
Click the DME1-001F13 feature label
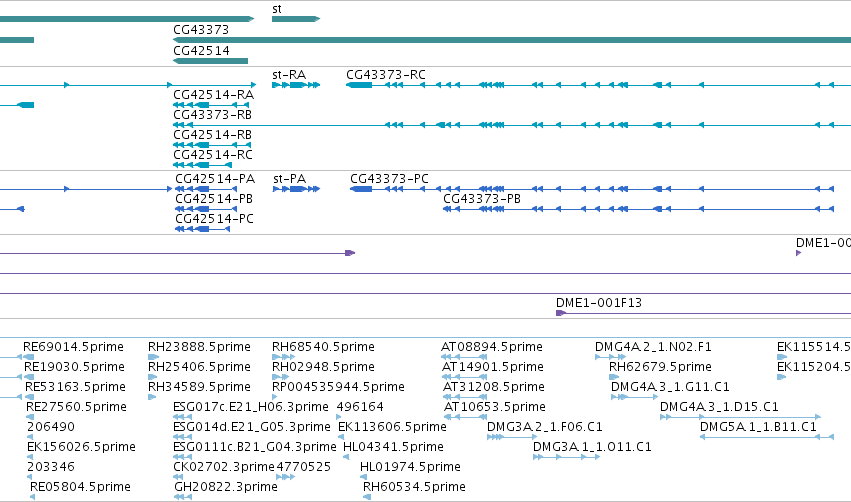599,303
